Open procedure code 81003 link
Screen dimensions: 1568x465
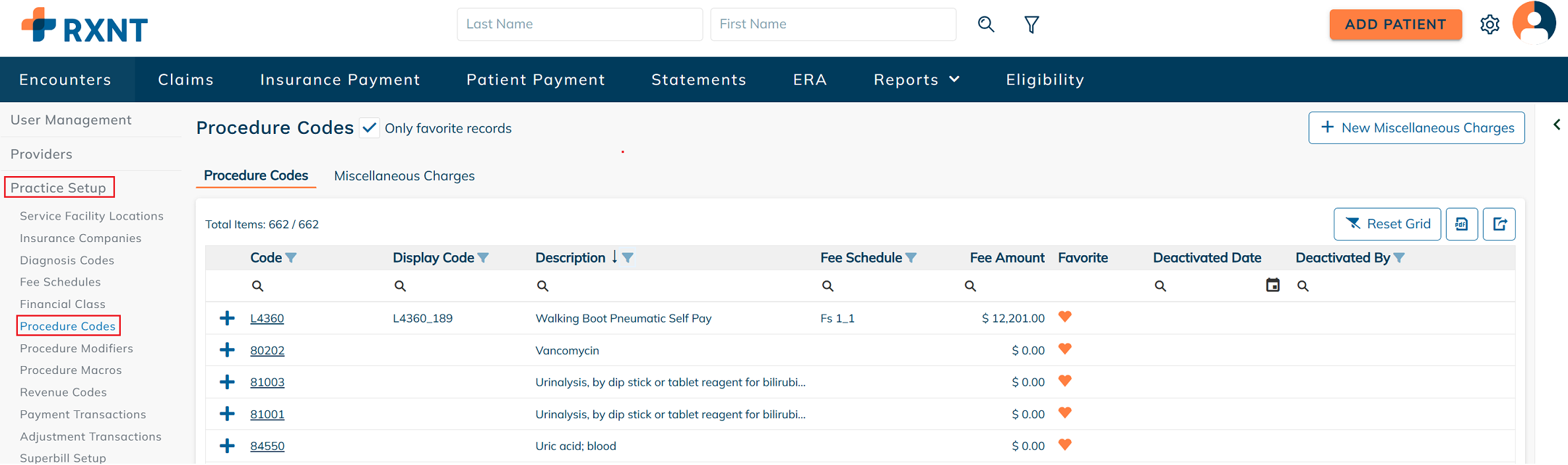pos(267,382)
